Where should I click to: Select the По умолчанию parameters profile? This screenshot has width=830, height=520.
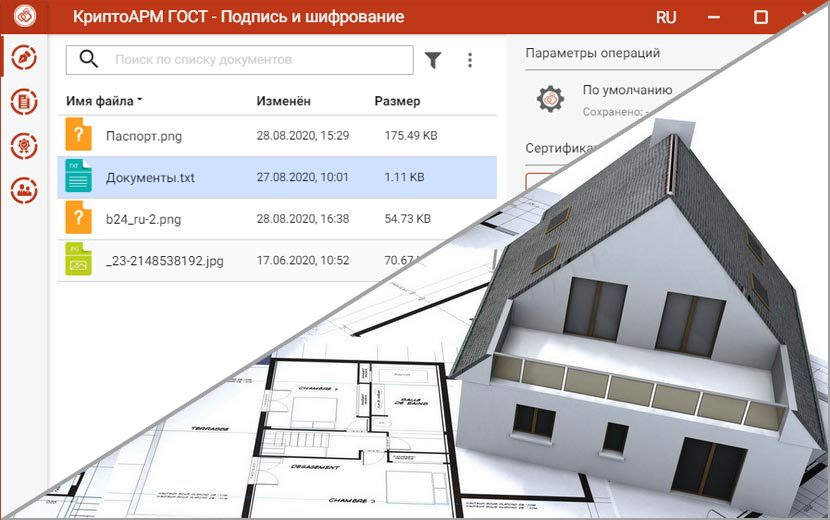[628, 90]
